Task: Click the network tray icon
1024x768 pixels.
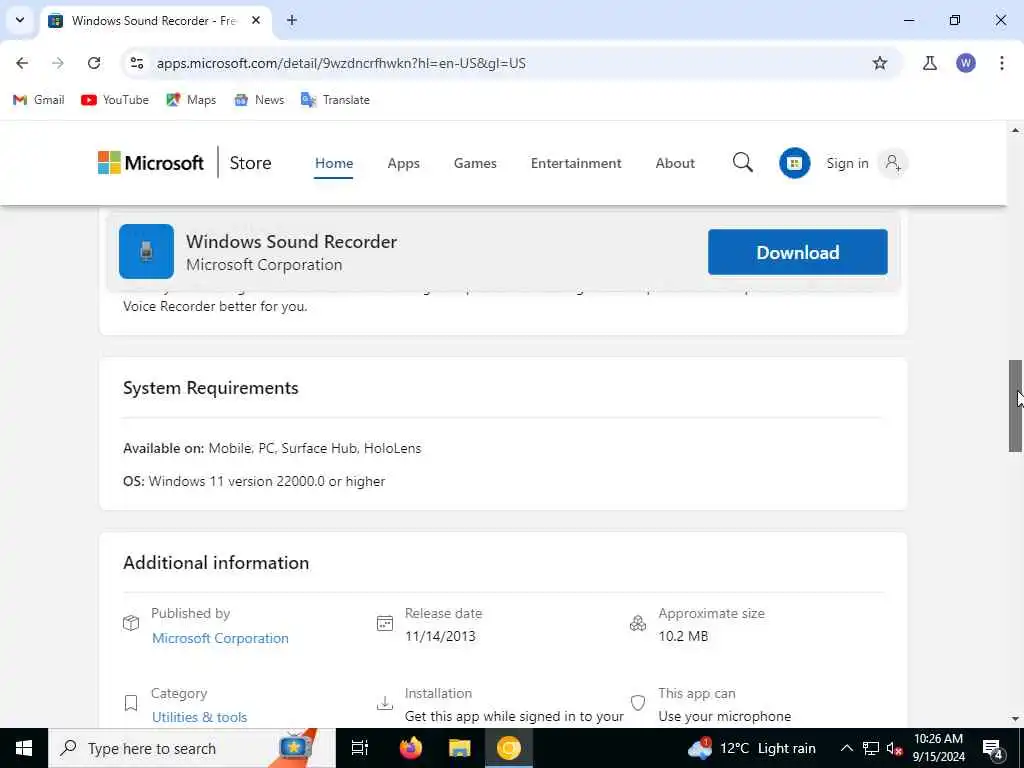Action: click(871, 748)
